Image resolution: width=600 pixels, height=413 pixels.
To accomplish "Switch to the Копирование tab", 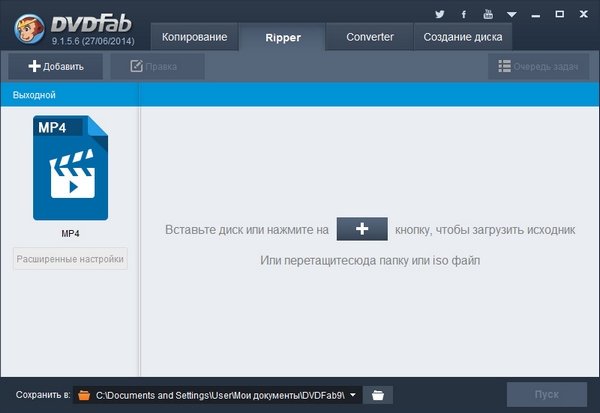I will (195, 38).
